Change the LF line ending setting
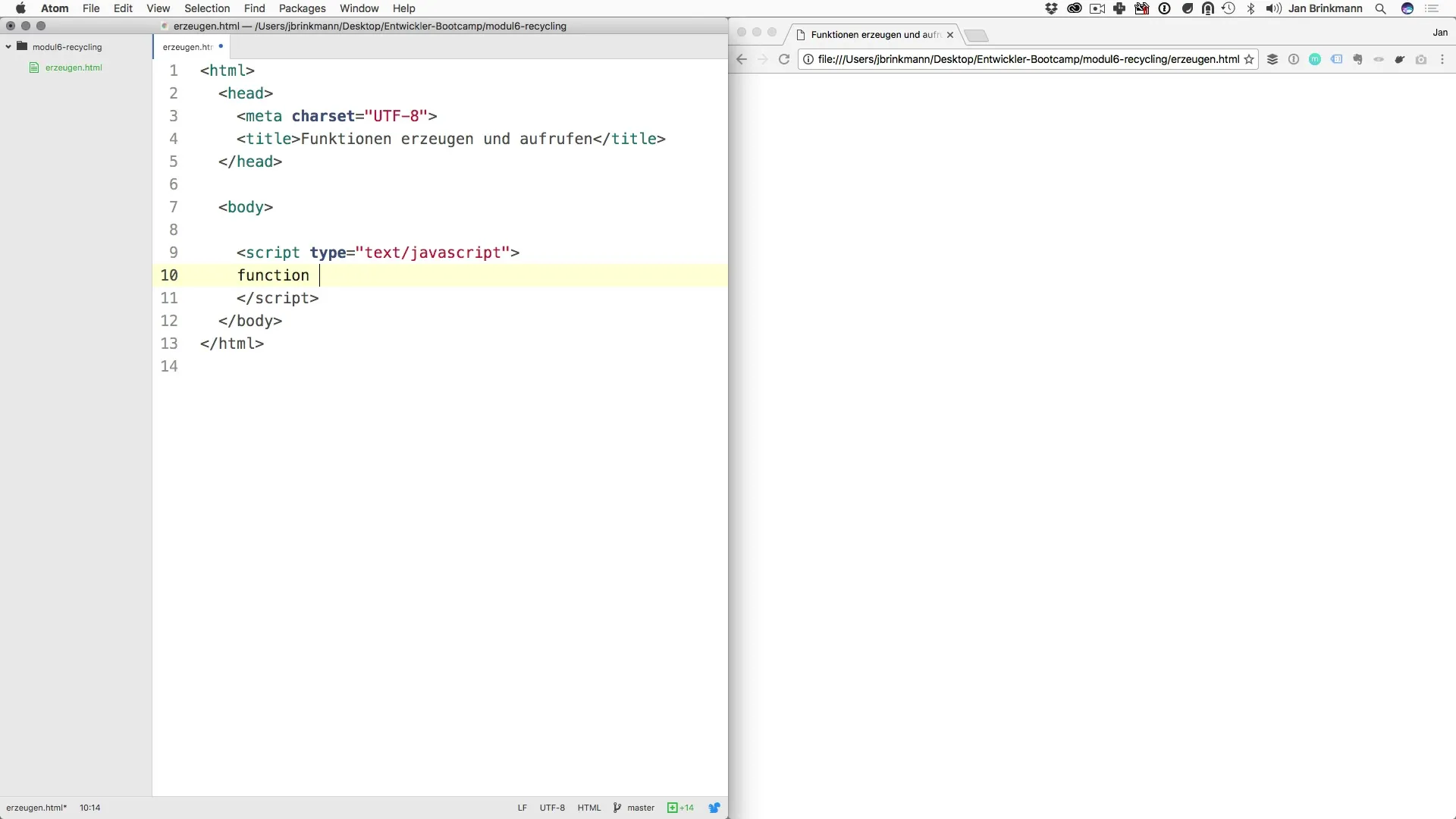Viewport: 1456px width, 819px height. (x=522, y=808)
